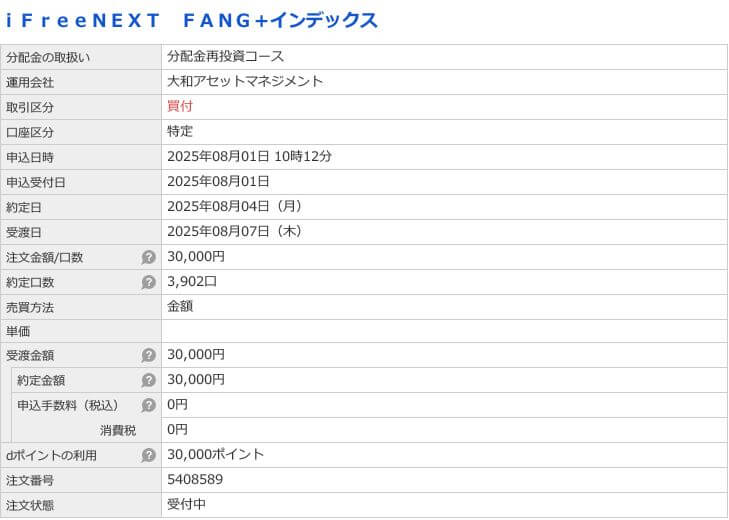Select the empty 単価 value cell
729x520 pixels.
[444, 332]
